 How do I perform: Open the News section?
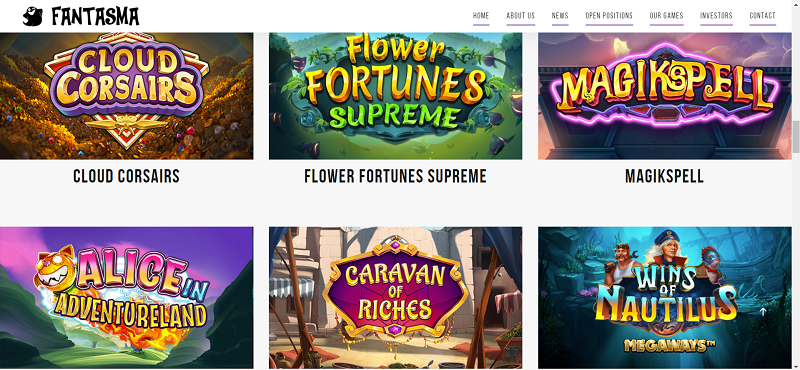[560, 16]
